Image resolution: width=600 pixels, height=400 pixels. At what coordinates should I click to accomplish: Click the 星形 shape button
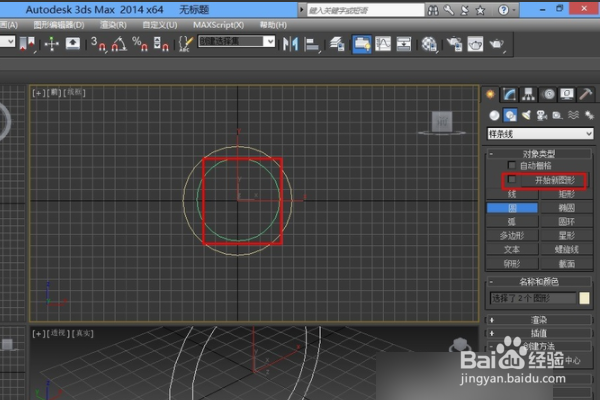click(566, 235)
